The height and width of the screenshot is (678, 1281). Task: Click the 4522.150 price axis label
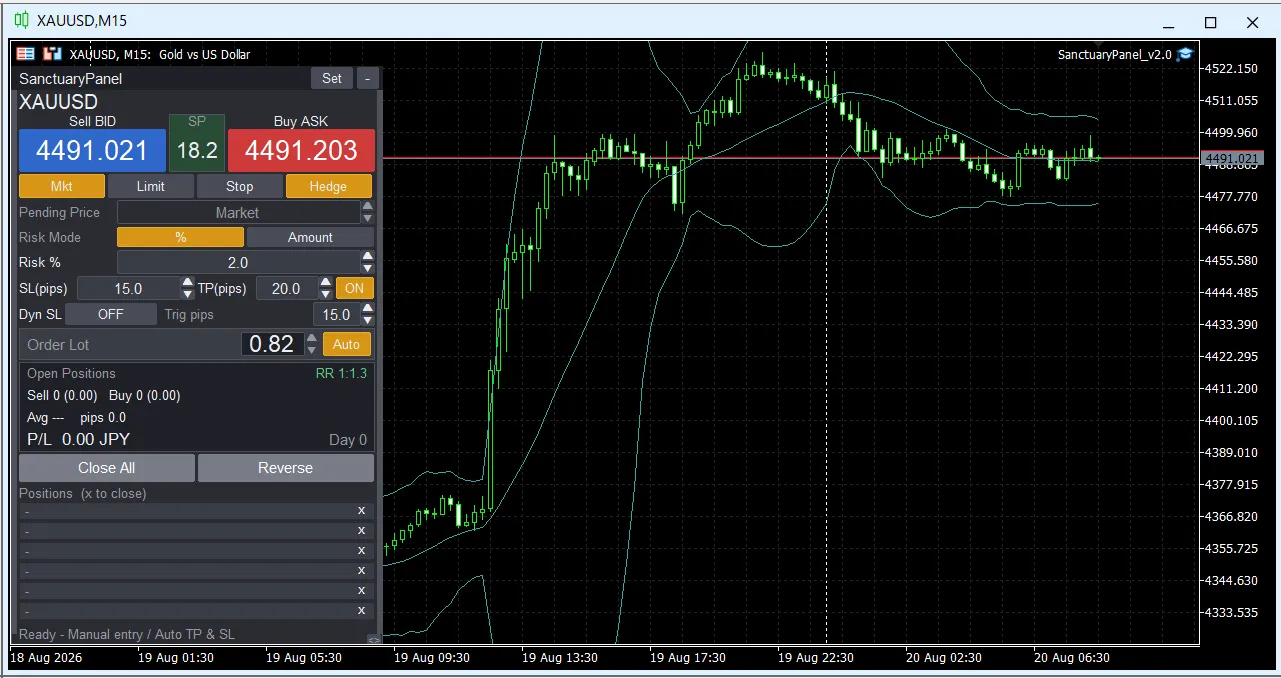click(x=1232, y=68)
